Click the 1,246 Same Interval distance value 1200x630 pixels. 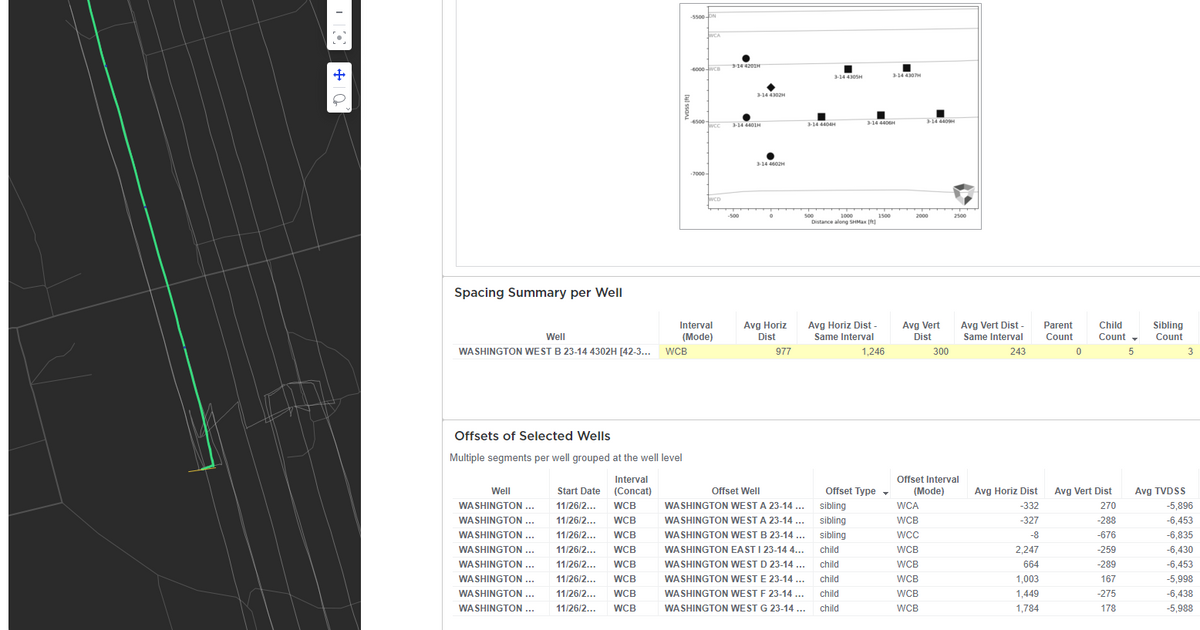click(872, 352)
